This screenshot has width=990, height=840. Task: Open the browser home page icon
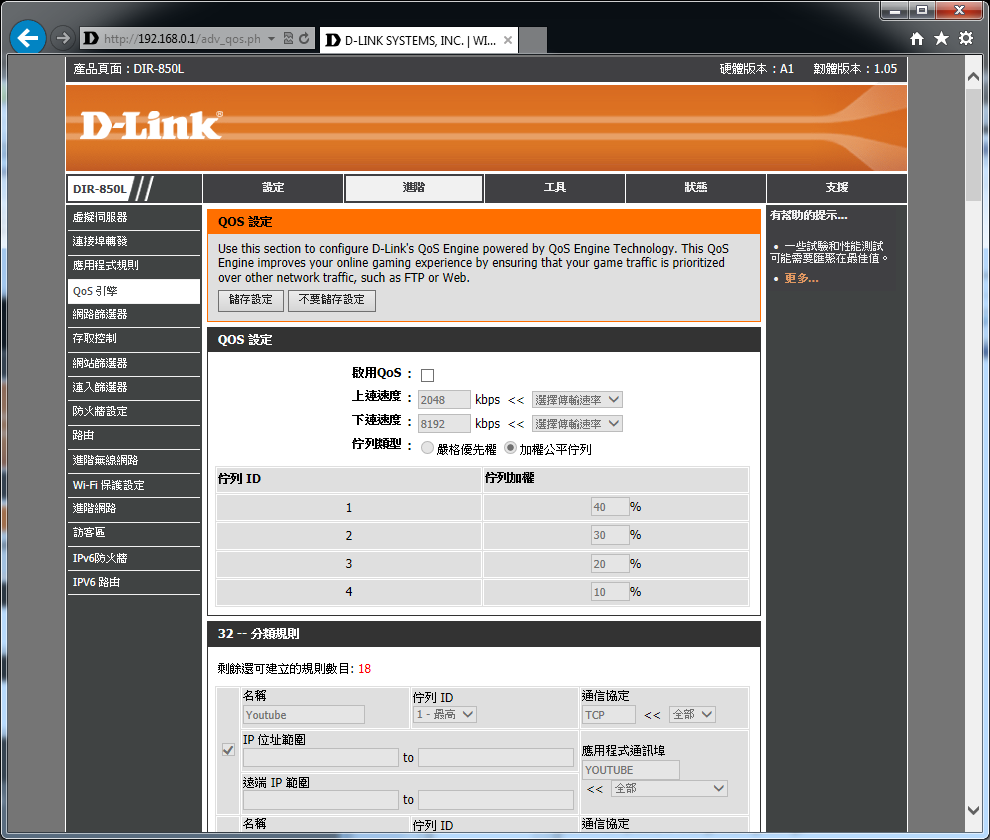tap(917, 38)
